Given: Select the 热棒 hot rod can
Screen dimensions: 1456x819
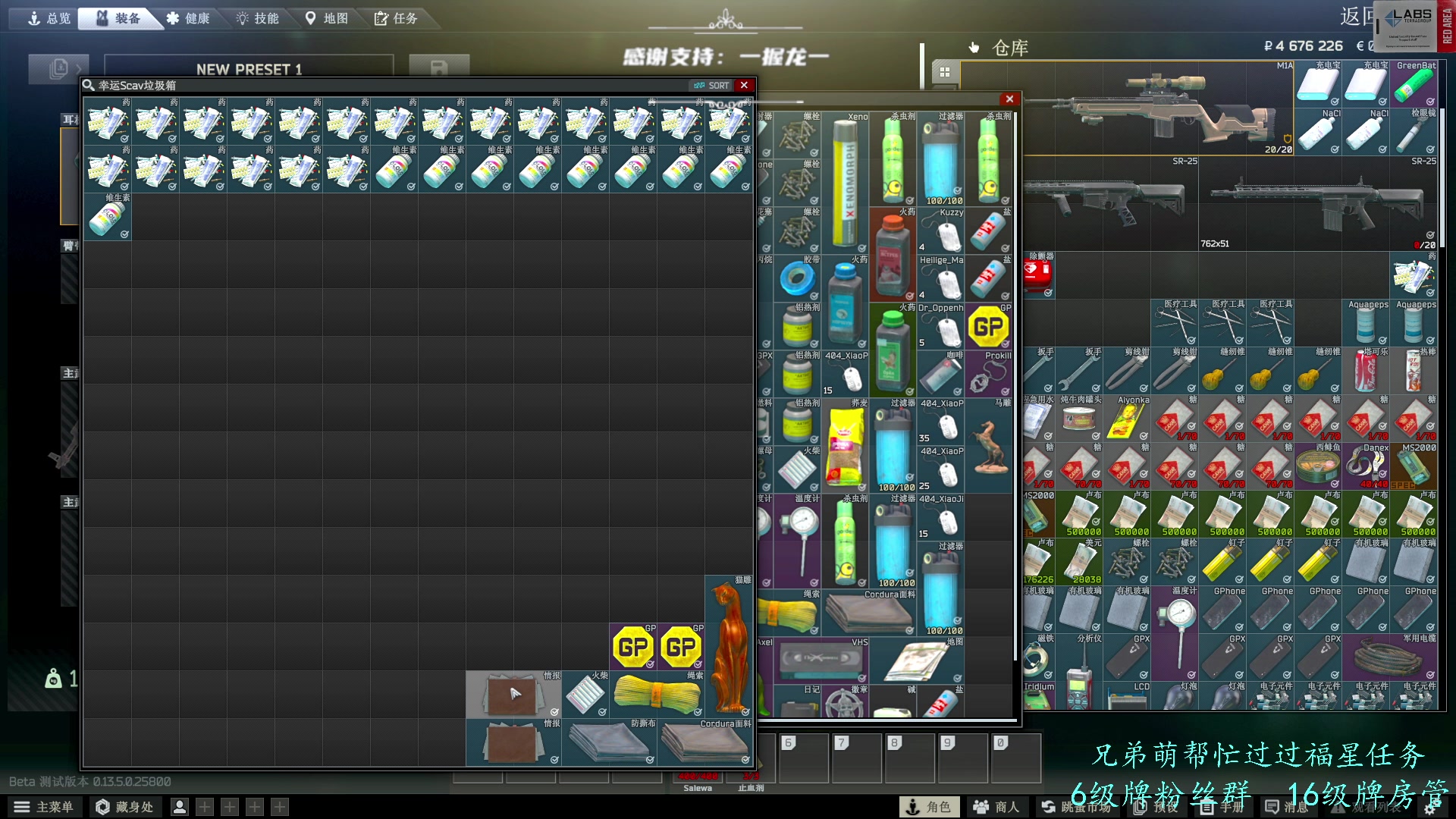Looking at the screenshot, I should click(1414, 371).
